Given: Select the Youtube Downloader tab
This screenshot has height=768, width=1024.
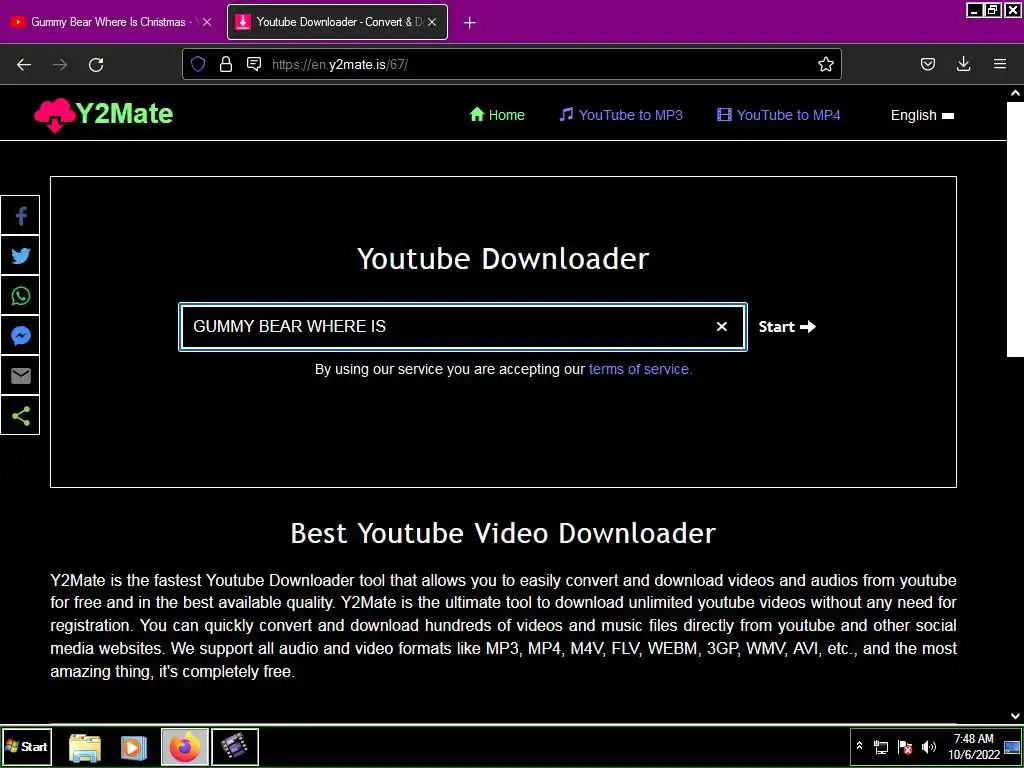Looking at the screenshot, I should (337, 22).
